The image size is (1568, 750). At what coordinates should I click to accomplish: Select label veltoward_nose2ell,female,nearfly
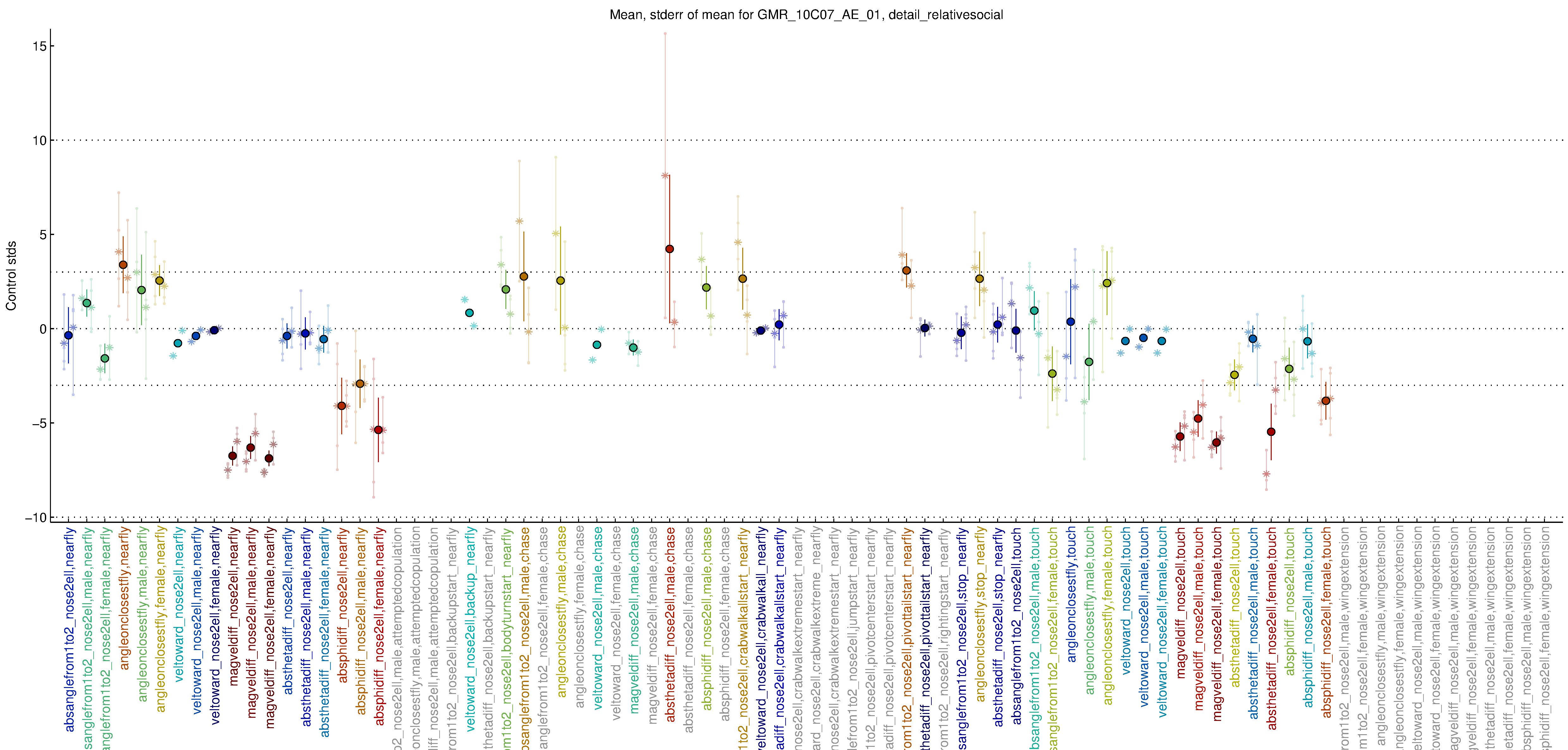pos(215,626)
